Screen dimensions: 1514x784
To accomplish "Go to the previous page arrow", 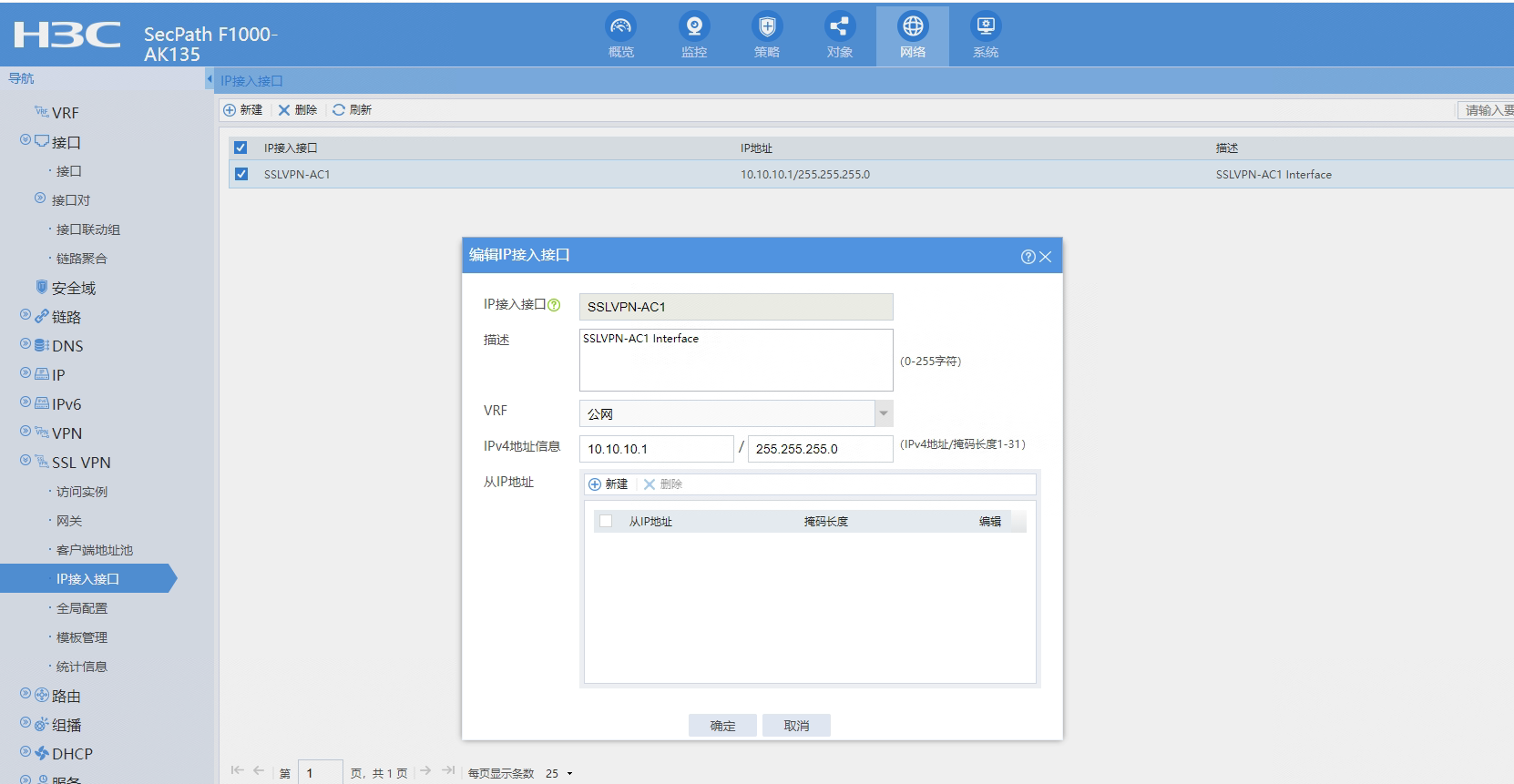I will coord(259,770).
